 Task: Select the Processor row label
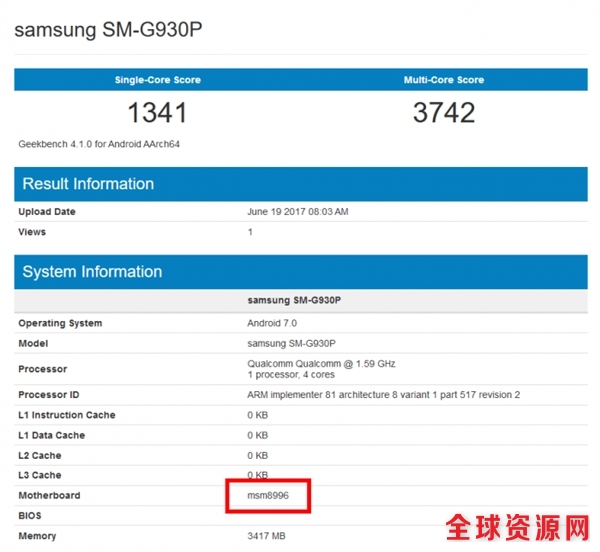(43, 369)
